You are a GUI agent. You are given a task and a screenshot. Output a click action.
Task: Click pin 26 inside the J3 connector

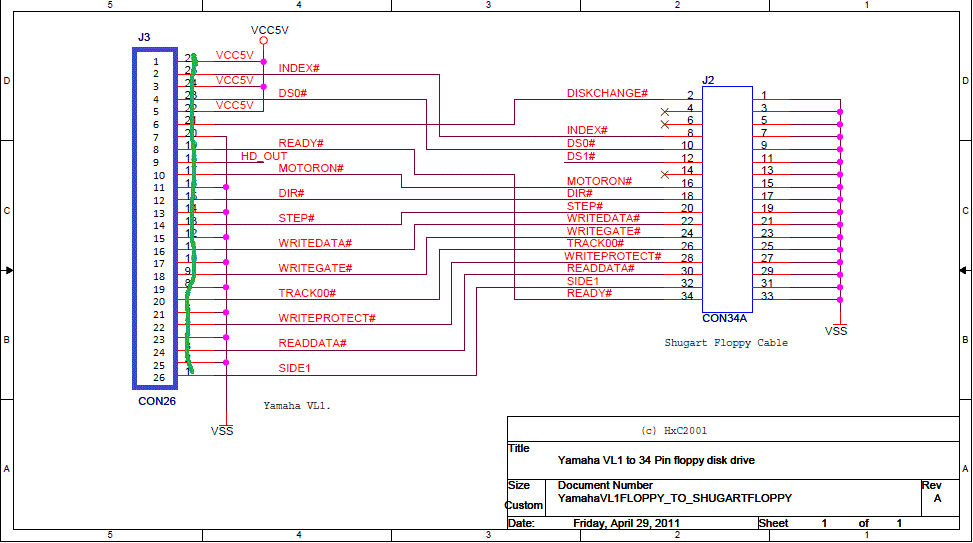tap(159, 377)
